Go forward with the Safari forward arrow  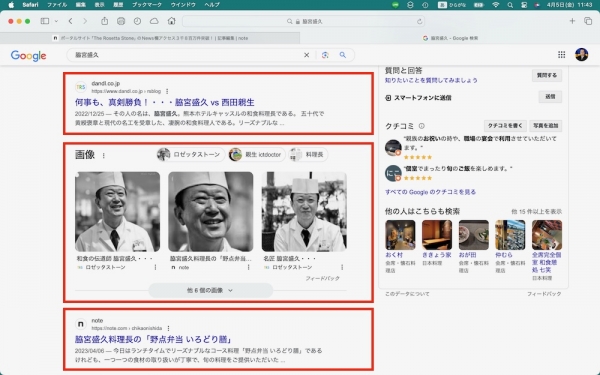[x=85, y=21]
